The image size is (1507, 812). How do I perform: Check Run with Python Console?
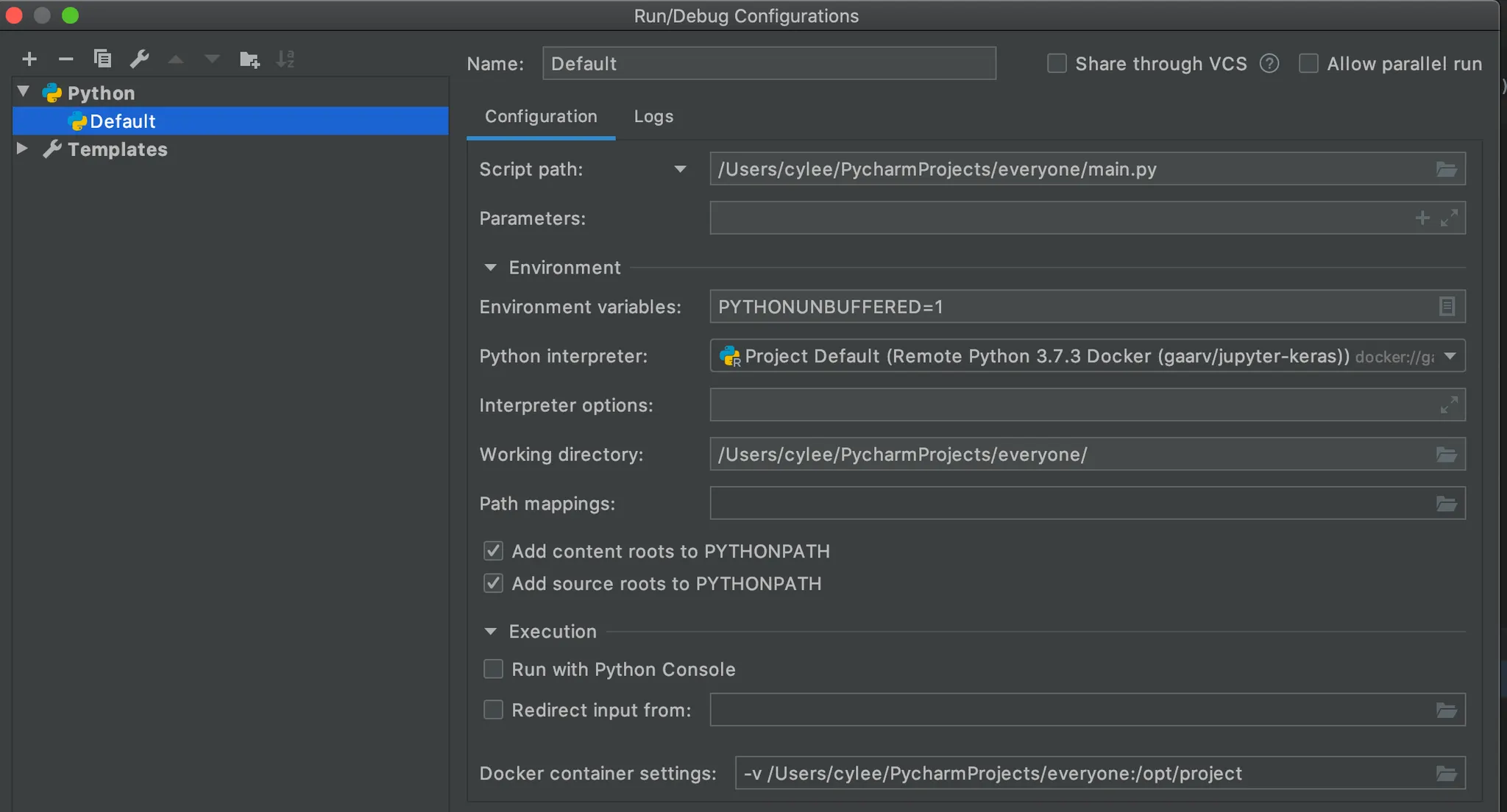point(493,669)
